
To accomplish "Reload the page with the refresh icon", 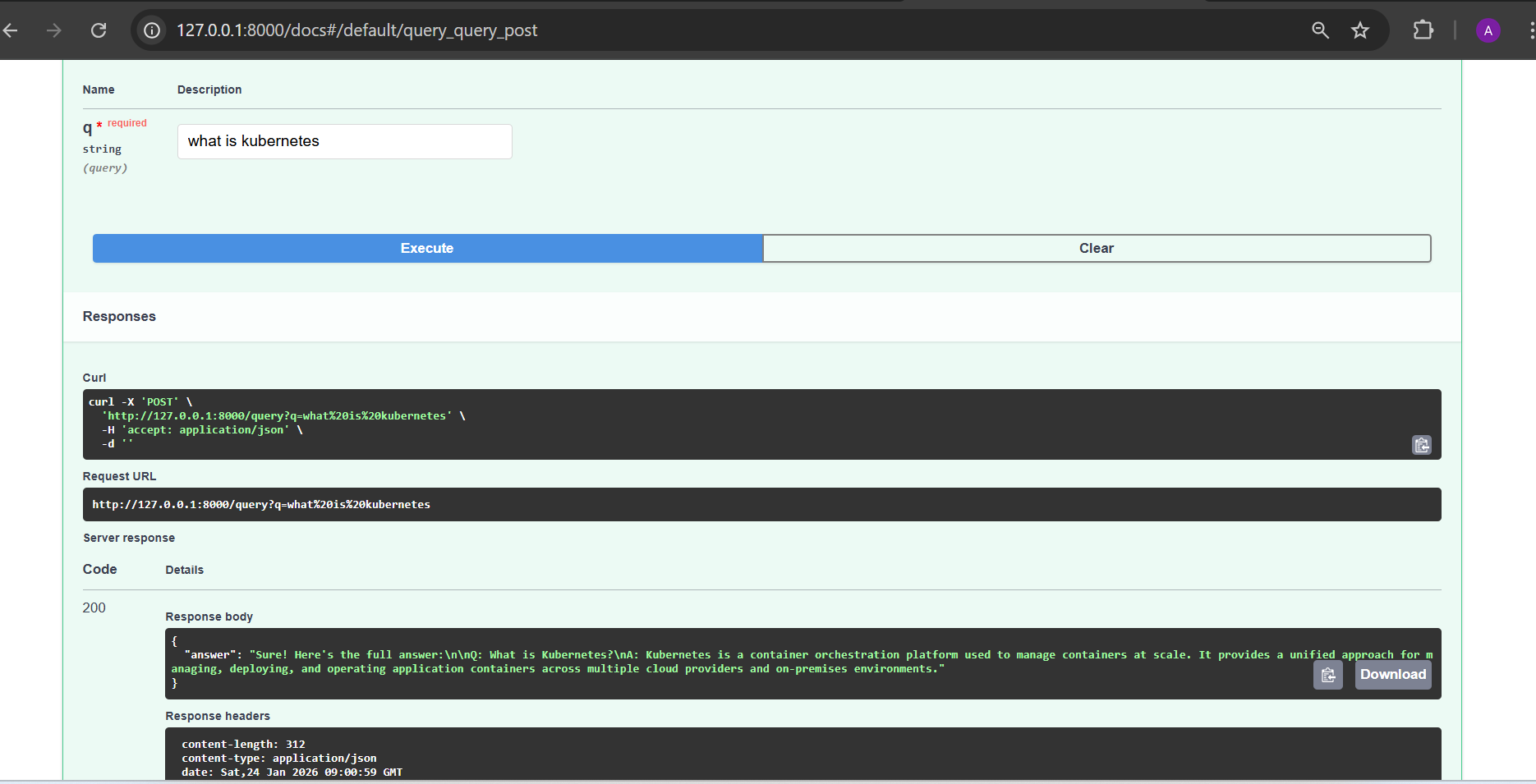I will pyautogui.click(x=99, y=30).
